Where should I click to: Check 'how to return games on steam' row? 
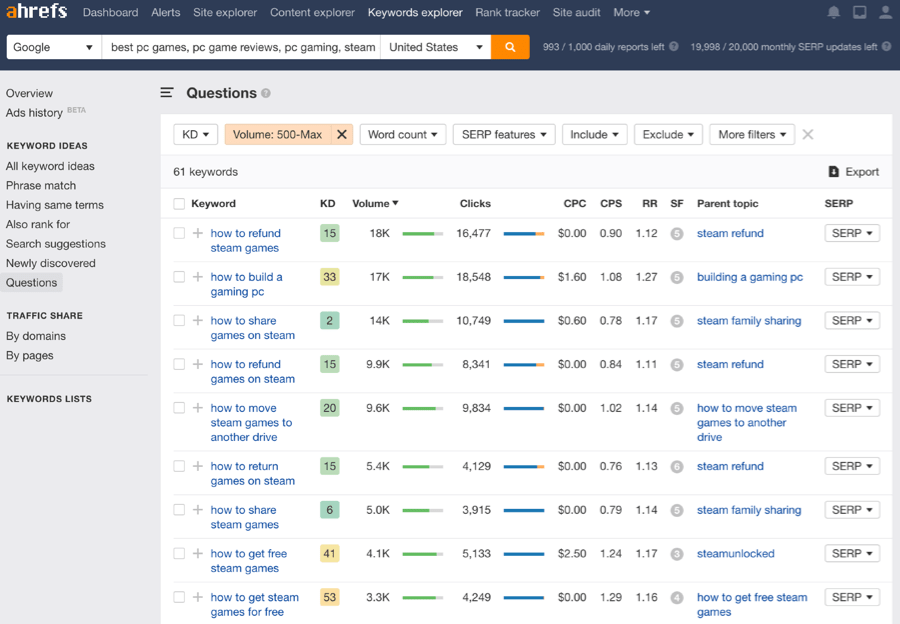pos(179,466)
